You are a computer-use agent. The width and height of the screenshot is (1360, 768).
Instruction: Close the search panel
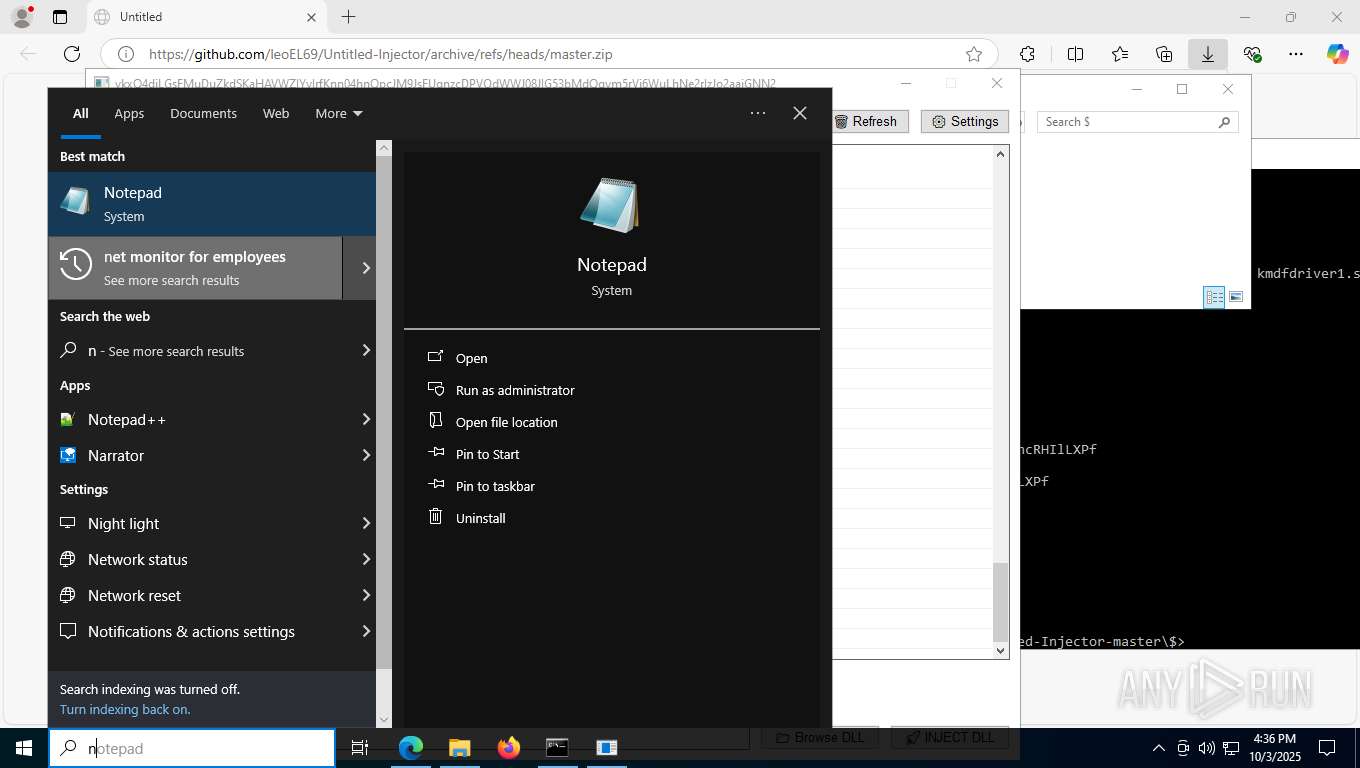pyautogui.click(x=800, y=113)
